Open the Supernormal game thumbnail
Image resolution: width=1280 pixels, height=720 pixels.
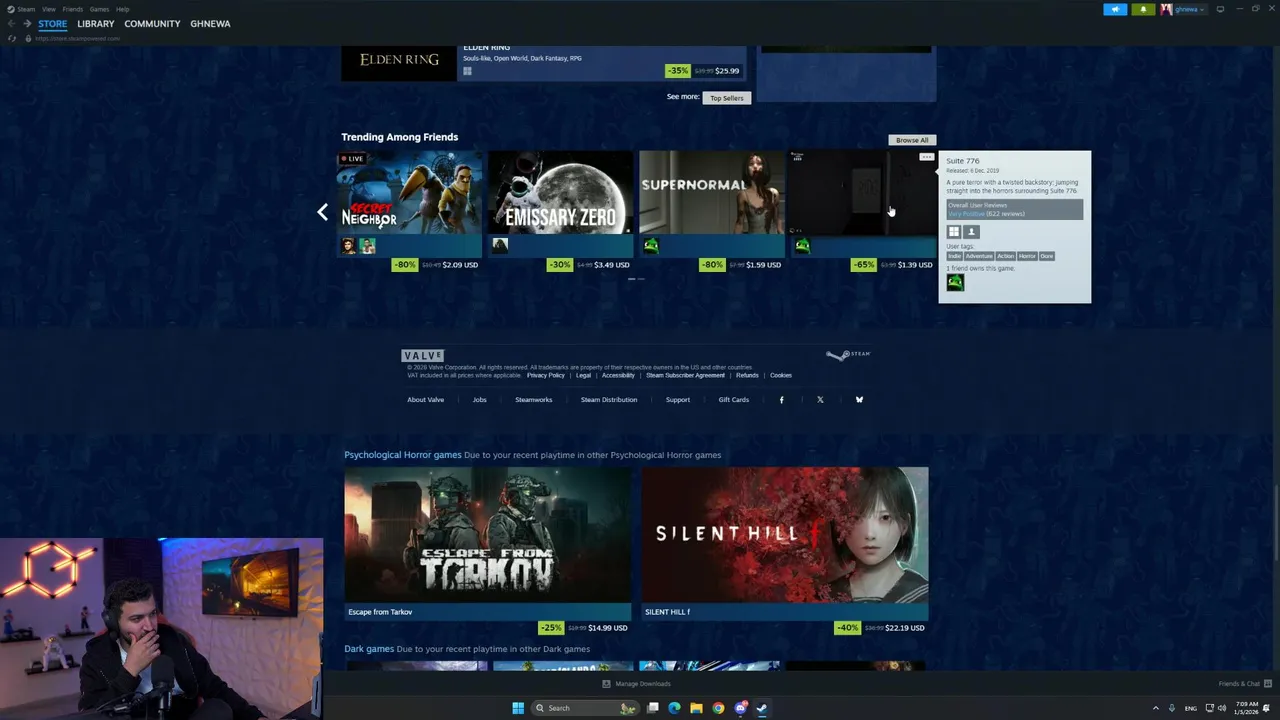[x=711, y=192]
